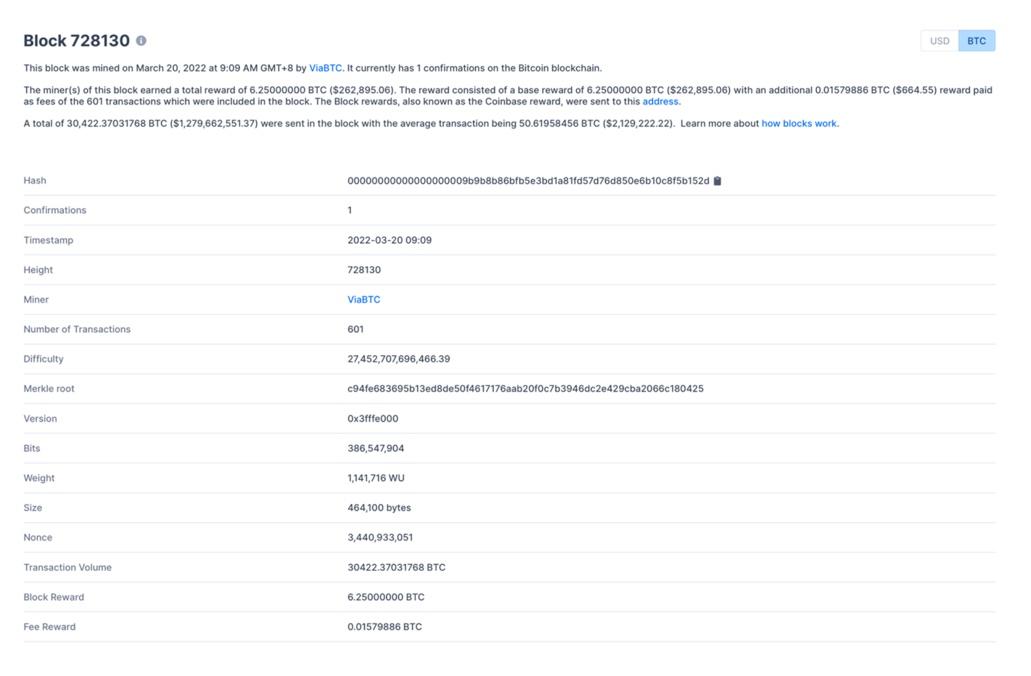Click the Transaction Volume row label
Screen dimensions: 1031x676
(x=68, y=567)
